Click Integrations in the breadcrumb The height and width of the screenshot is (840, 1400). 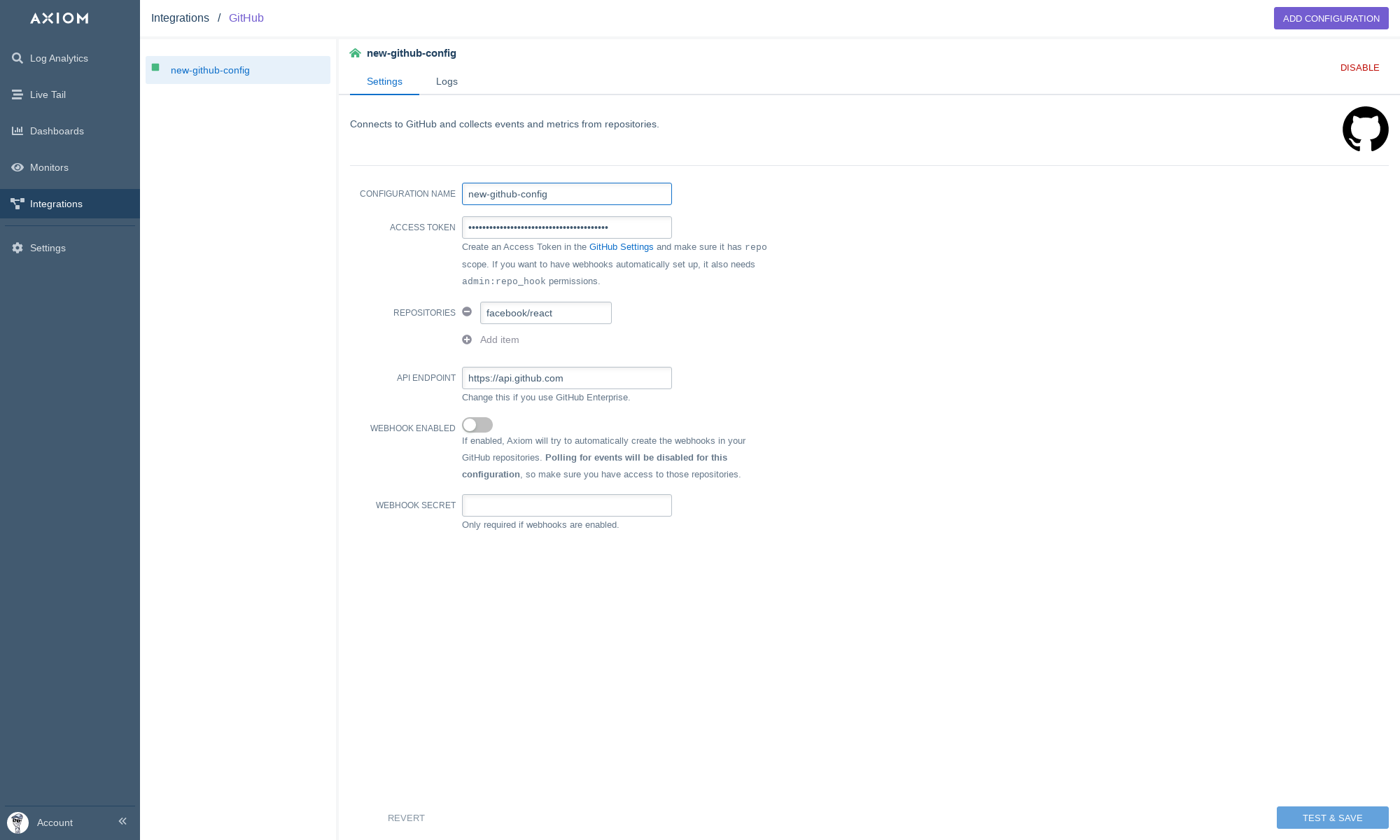(180, 18)
